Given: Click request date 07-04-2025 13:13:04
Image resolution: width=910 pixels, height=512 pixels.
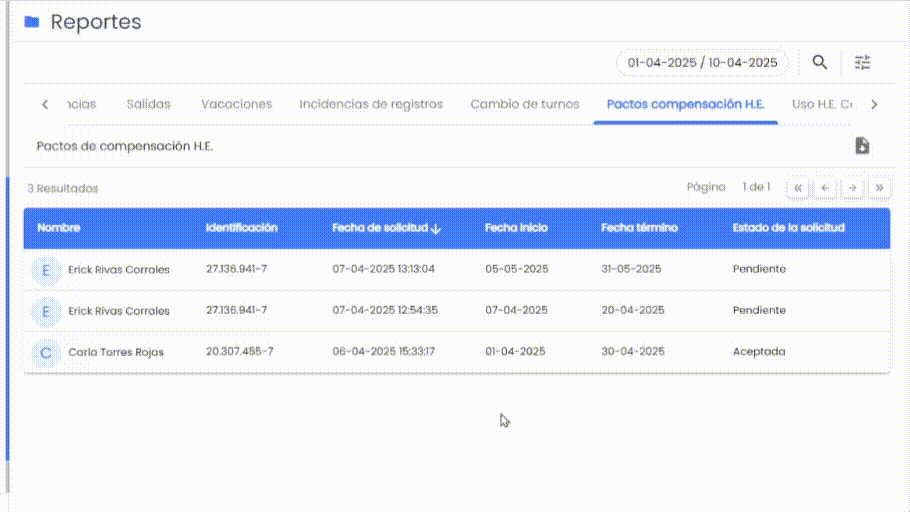Looking at the screenshot, I should tap(383, 269).
